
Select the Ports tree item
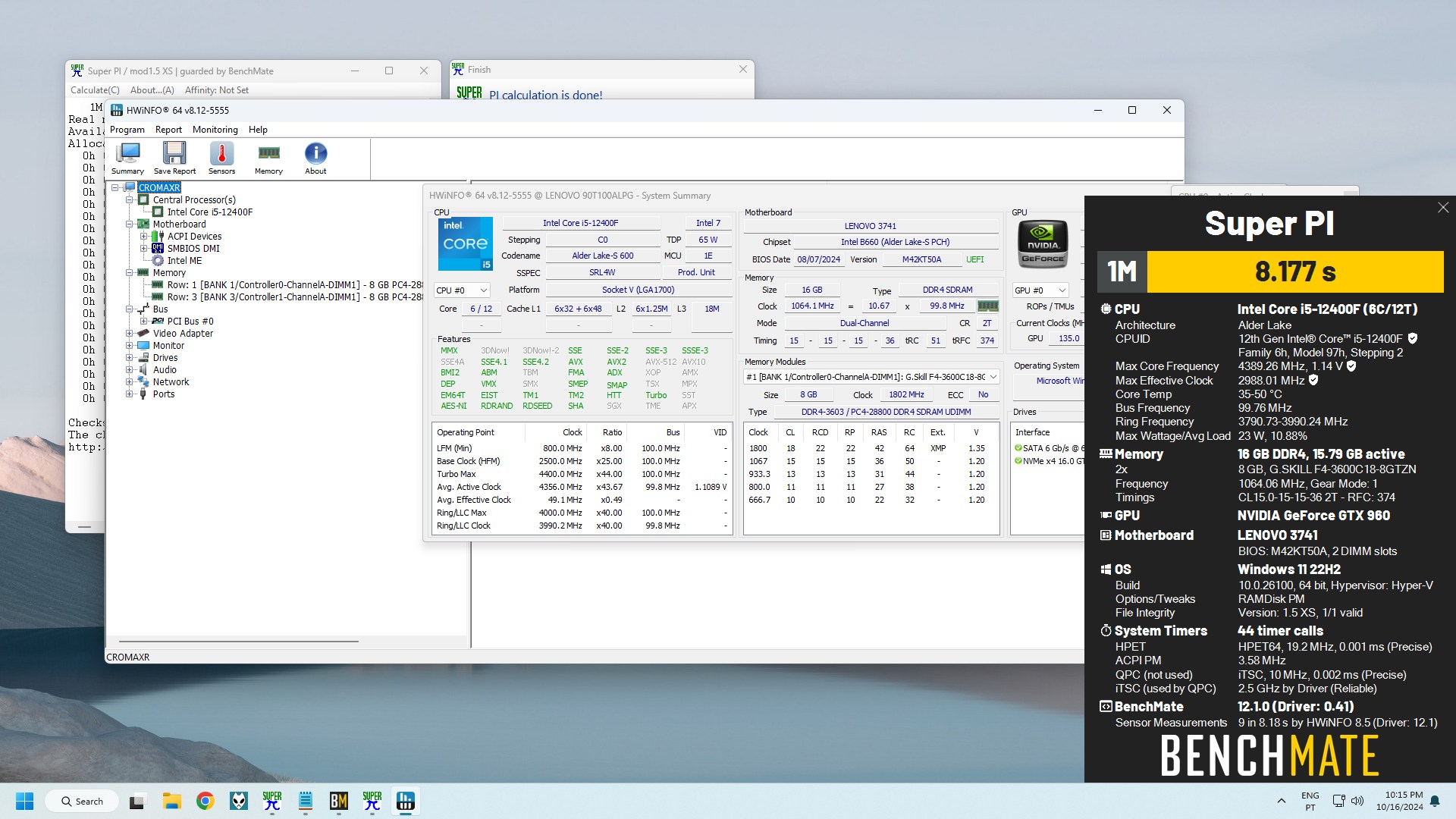point(164,394)
